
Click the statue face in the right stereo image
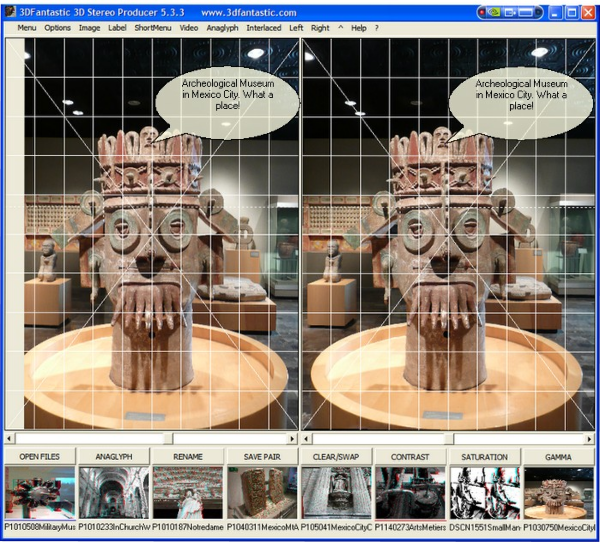click(444, 256)
